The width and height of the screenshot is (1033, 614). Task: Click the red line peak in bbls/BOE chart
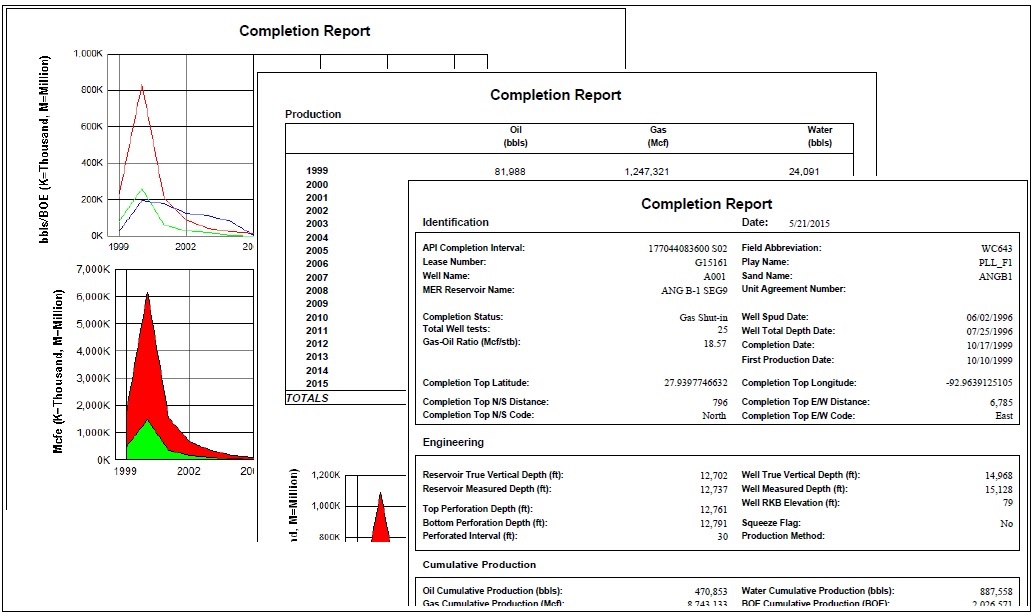pyautogui.click(x=142, y=86)
